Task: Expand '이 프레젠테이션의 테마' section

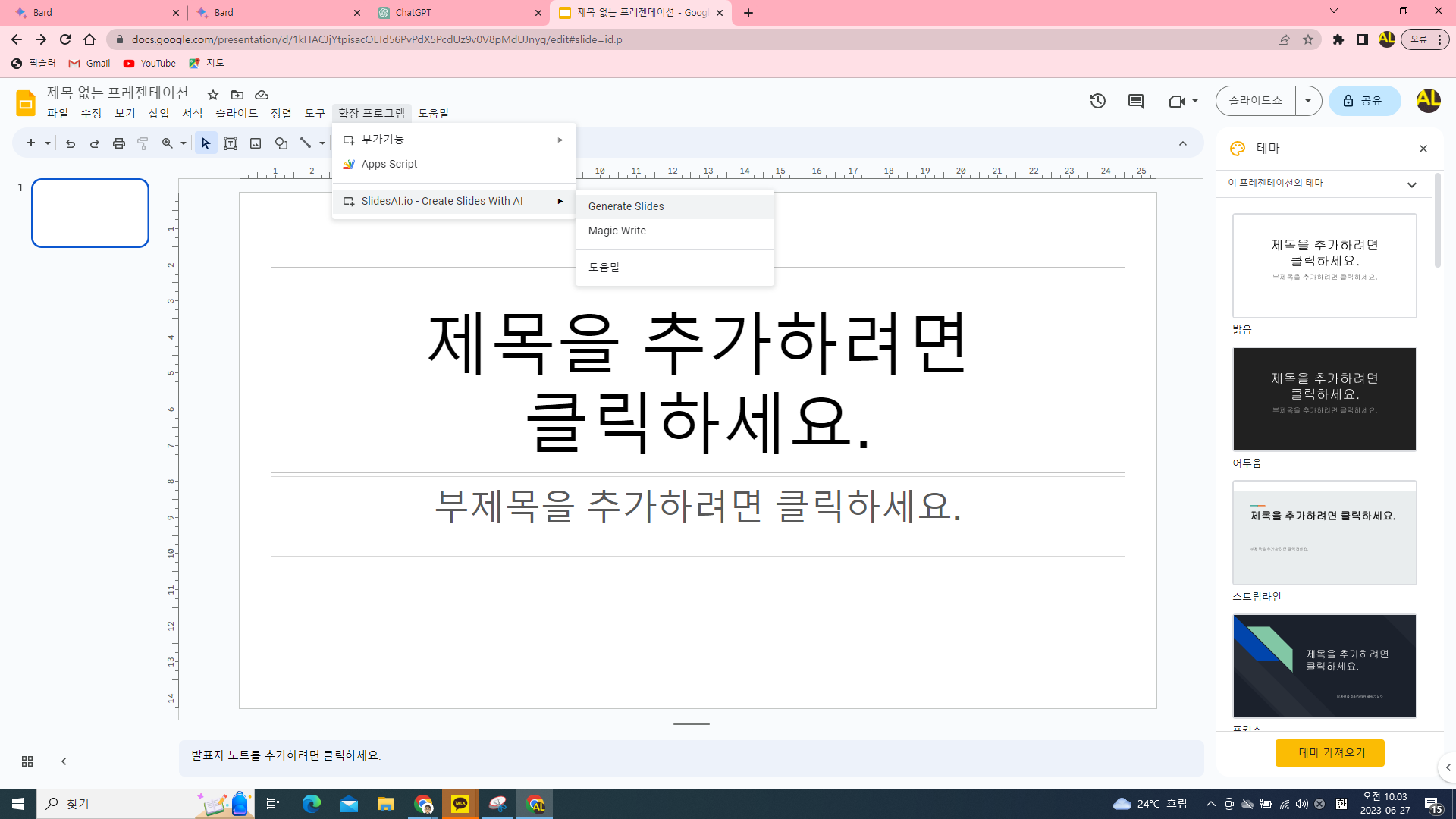Action: click(1411, 184)
